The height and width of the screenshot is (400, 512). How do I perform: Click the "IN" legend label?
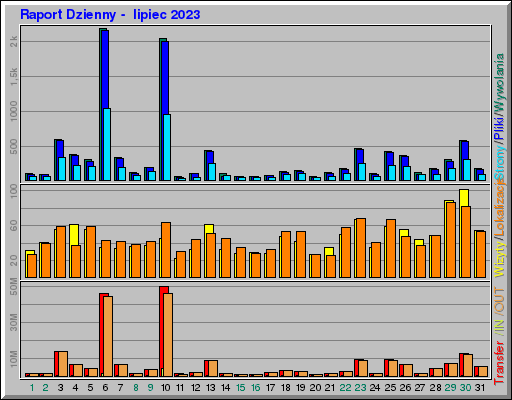(499, 324)
